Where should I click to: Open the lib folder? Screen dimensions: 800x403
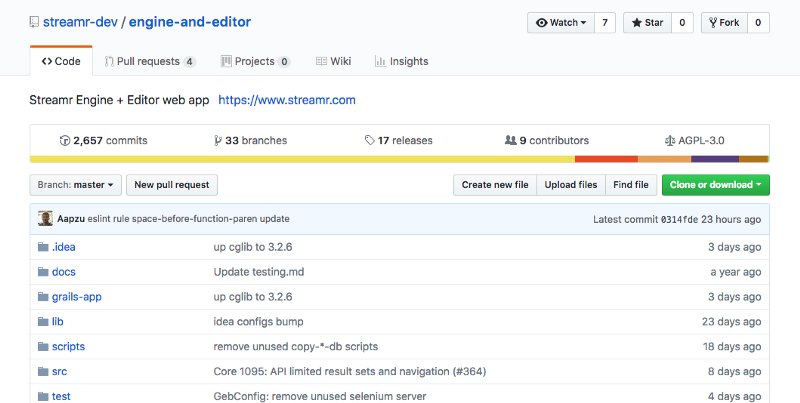coord(58,321)
